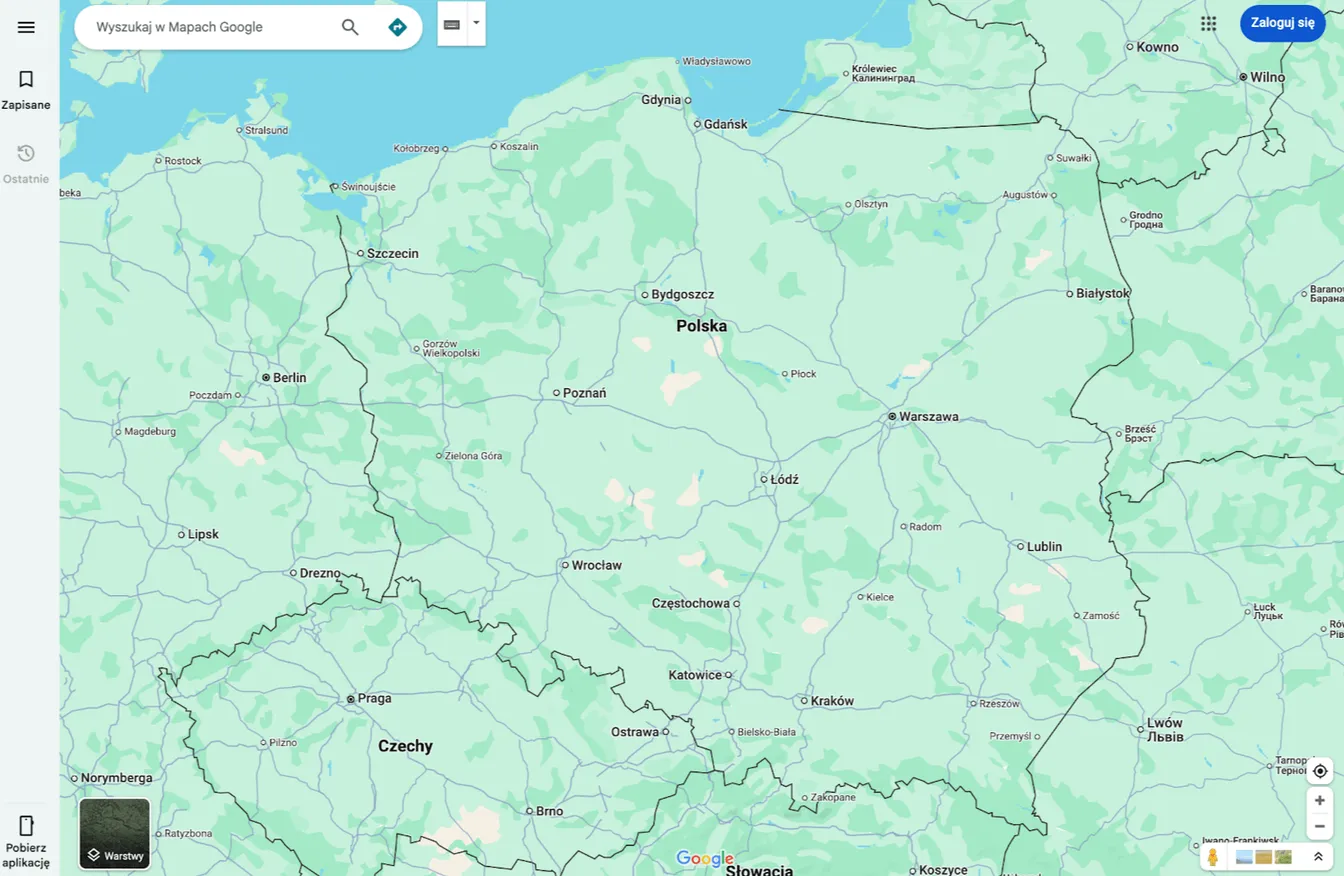Click the Szczecin city label

click(x=393, y=254)
